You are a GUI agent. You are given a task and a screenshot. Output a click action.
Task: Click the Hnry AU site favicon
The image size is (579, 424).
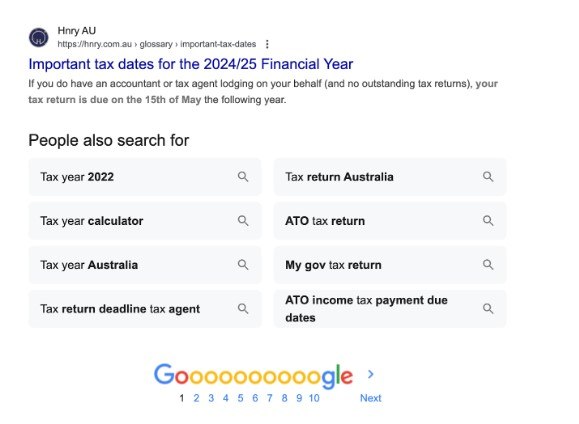pos(39,37)
